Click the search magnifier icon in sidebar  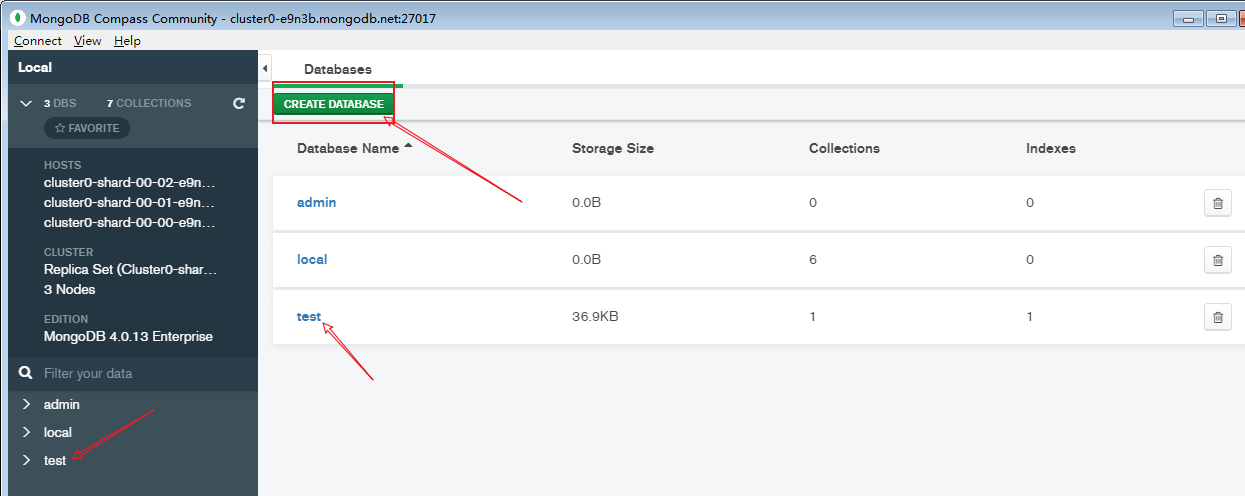click(x=26, y=373)
